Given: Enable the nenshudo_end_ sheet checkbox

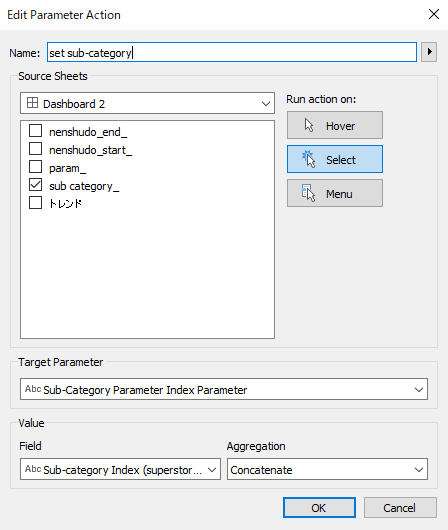Looking at the screenshot, I should pos(36,130).
